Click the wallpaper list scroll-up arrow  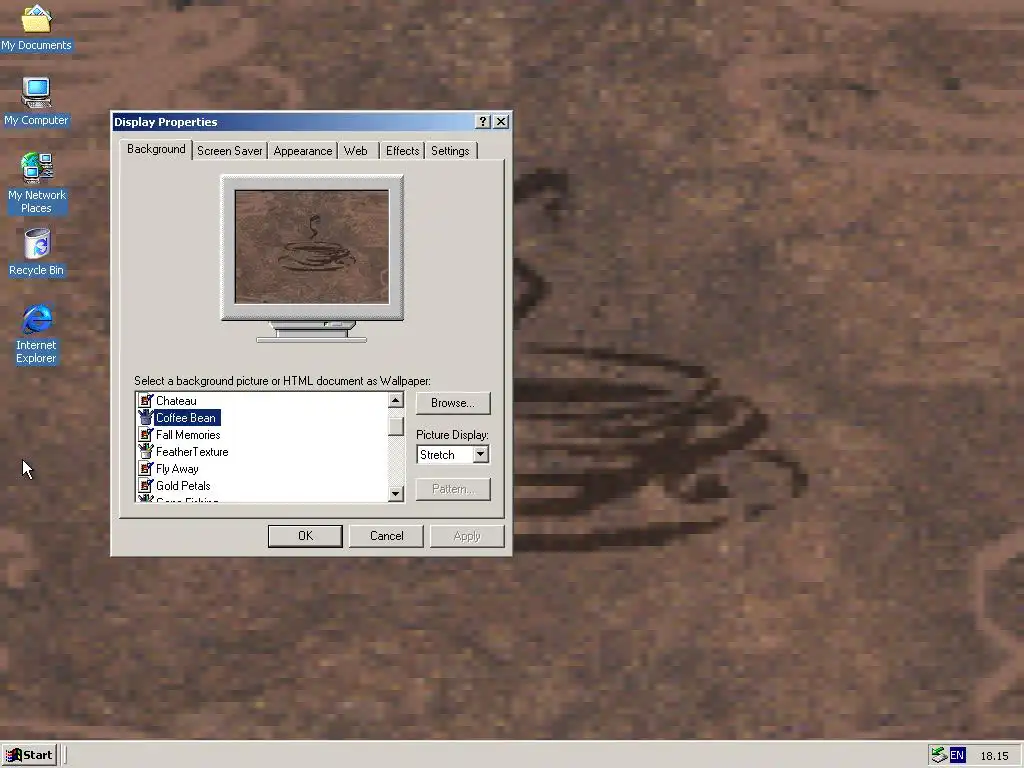coord(396,400)
